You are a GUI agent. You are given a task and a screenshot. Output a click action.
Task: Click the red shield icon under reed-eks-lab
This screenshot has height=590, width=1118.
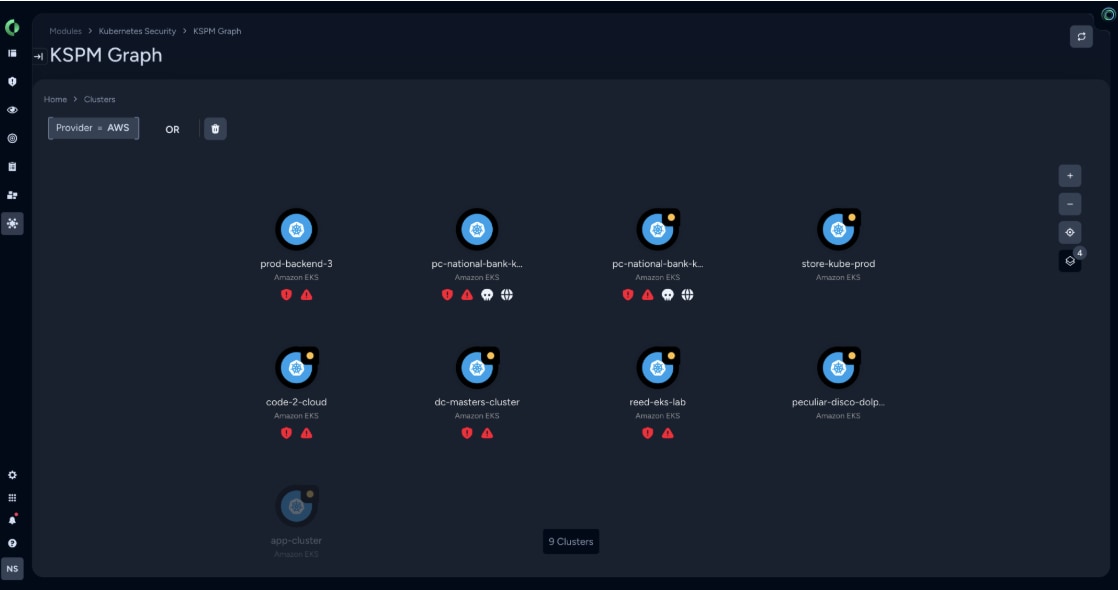pyautogui.click(x=647, y=433)
